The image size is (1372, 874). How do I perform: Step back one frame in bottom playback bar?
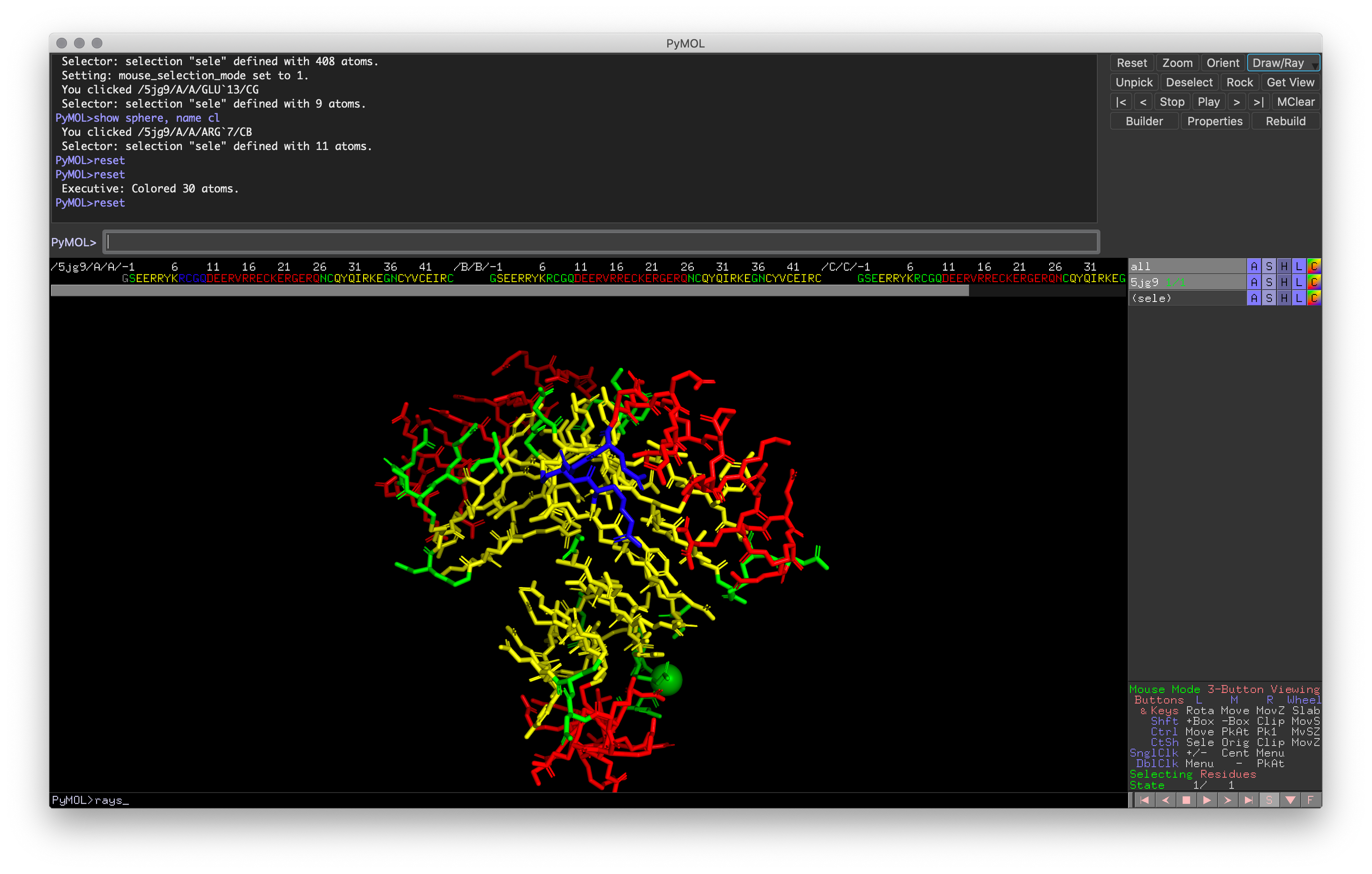(1165, 800)
